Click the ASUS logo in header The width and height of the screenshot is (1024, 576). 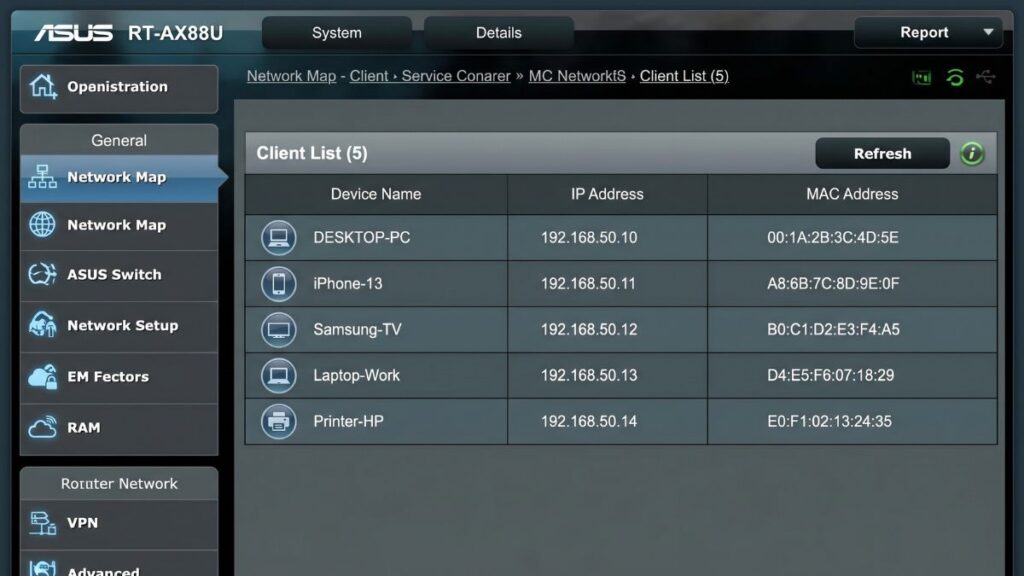pyautogui.click(x=73, y=33)
